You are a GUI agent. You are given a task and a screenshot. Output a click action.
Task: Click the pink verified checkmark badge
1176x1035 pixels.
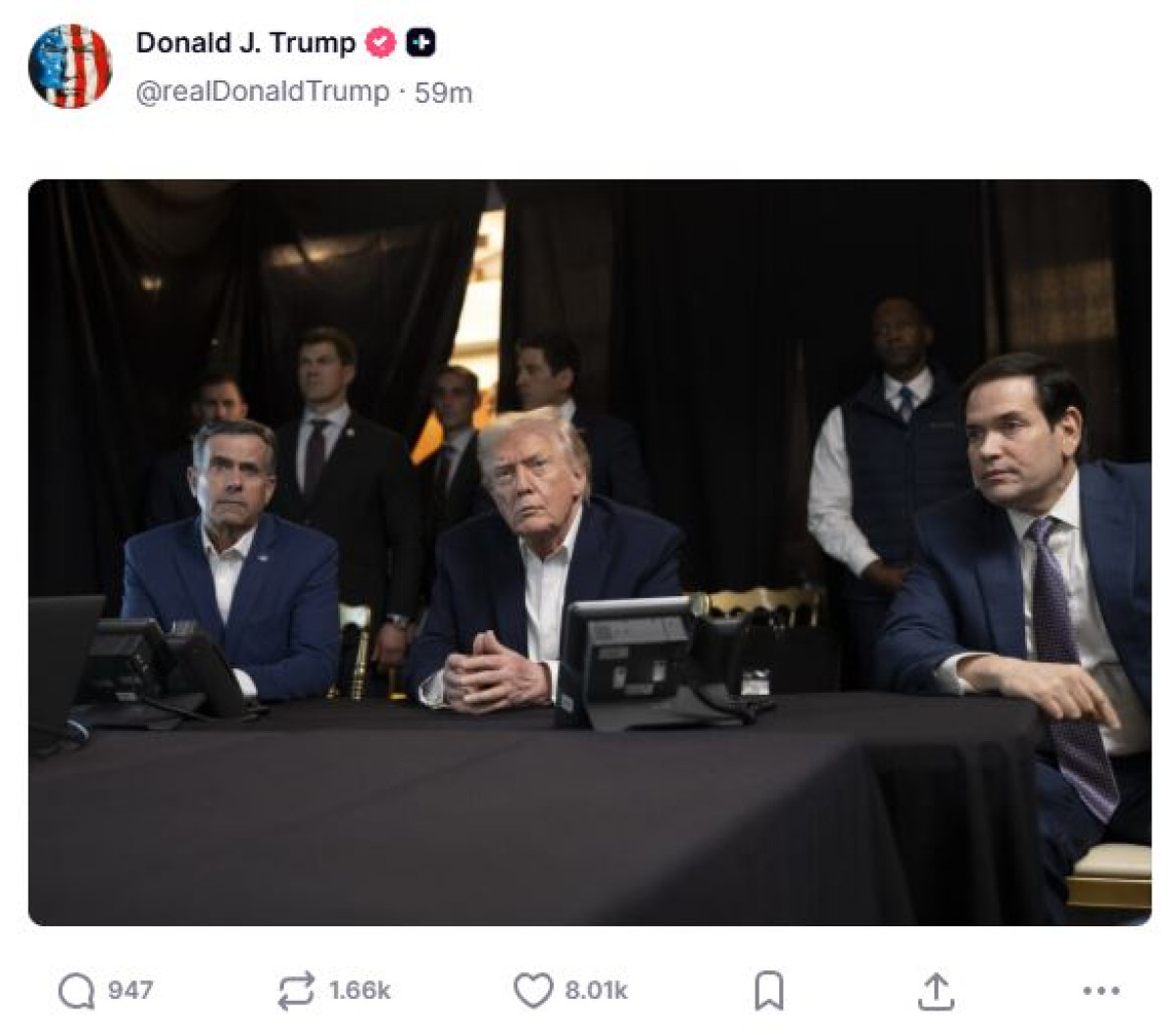tap(380, 43)
